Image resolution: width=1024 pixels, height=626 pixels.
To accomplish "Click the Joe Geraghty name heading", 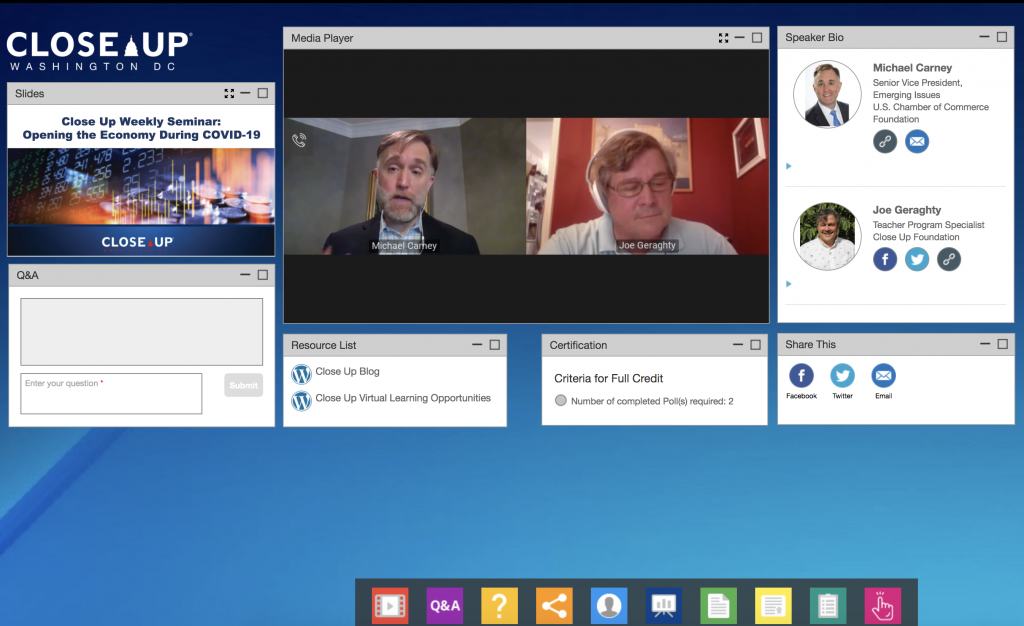I will click(906, 210).
